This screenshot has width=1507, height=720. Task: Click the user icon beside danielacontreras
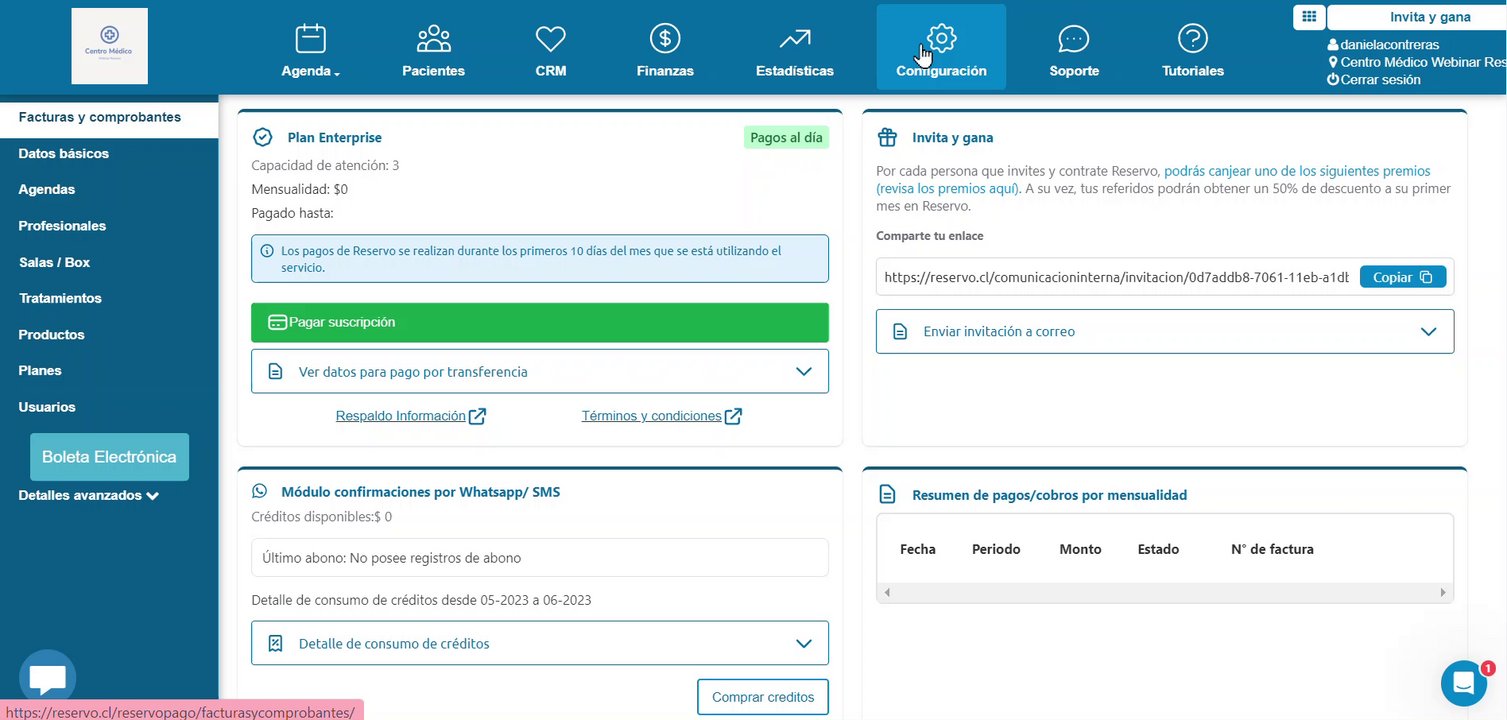[x=1333, y=45]
